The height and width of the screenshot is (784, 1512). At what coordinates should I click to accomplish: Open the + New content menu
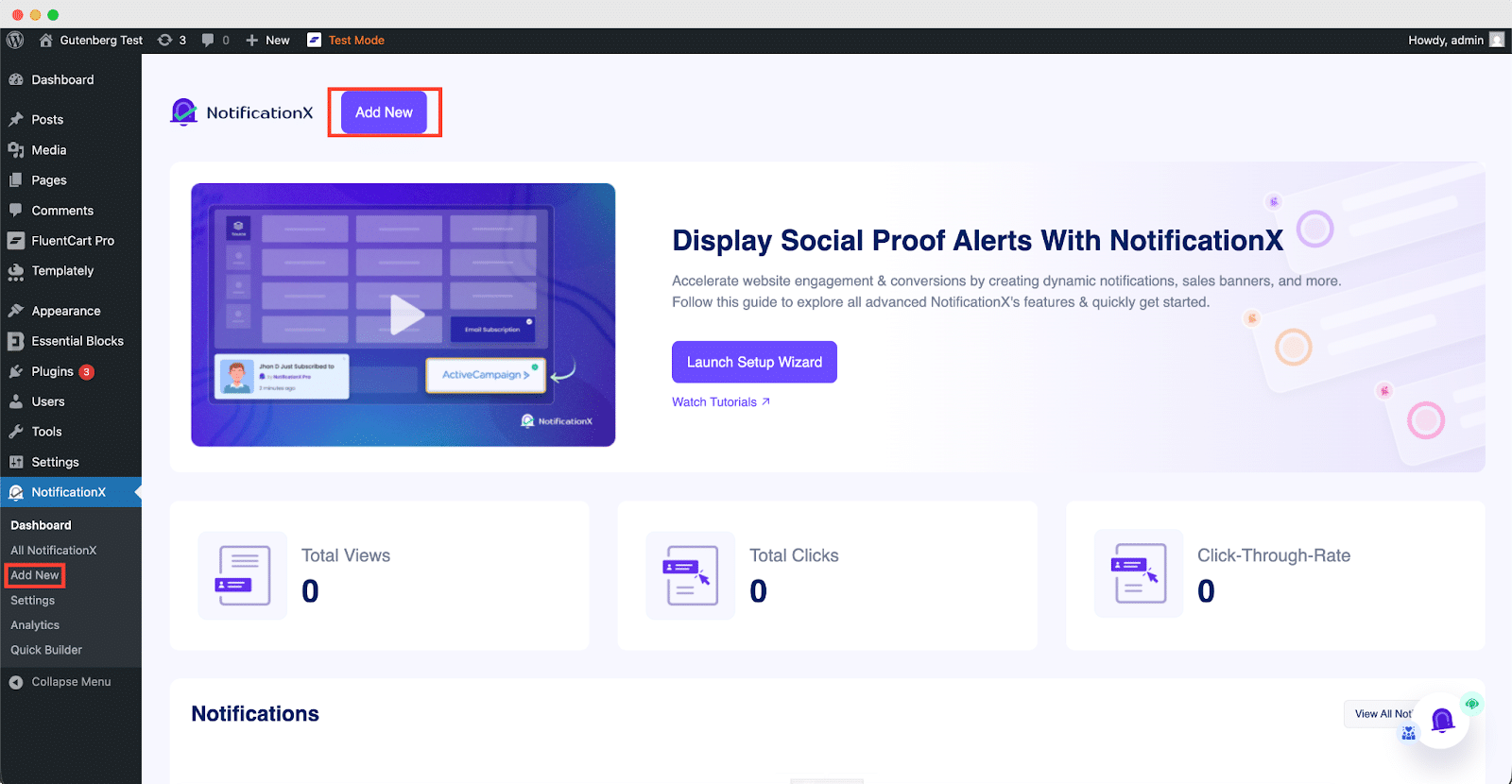pos(267,40)
